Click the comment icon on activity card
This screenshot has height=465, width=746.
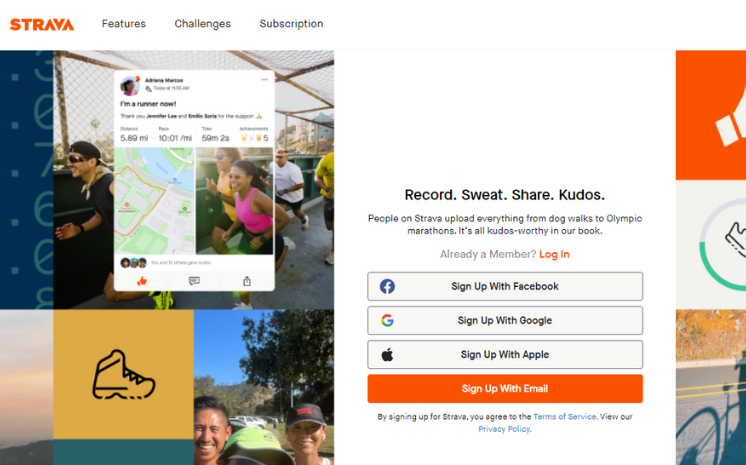(194, 281)
